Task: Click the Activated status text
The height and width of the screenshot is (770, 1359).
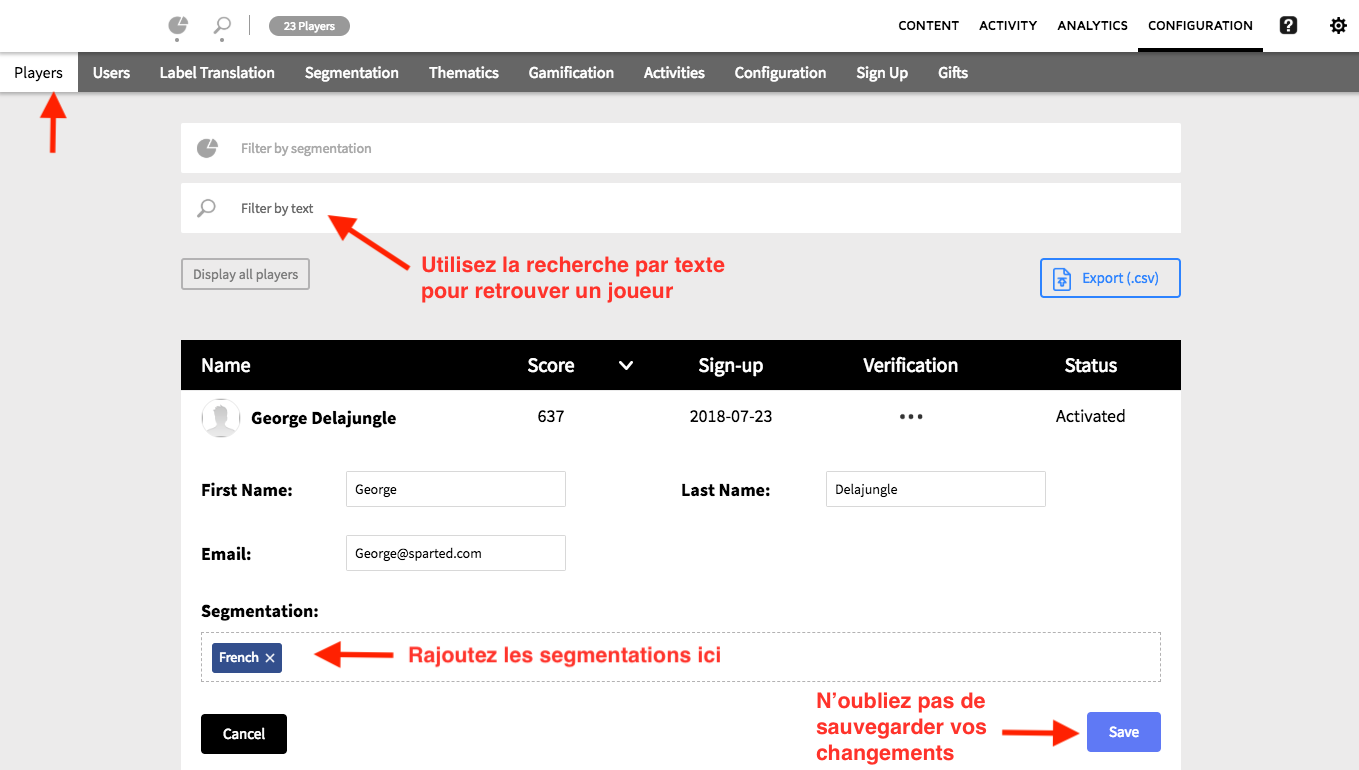Action: click(1091, 416)
